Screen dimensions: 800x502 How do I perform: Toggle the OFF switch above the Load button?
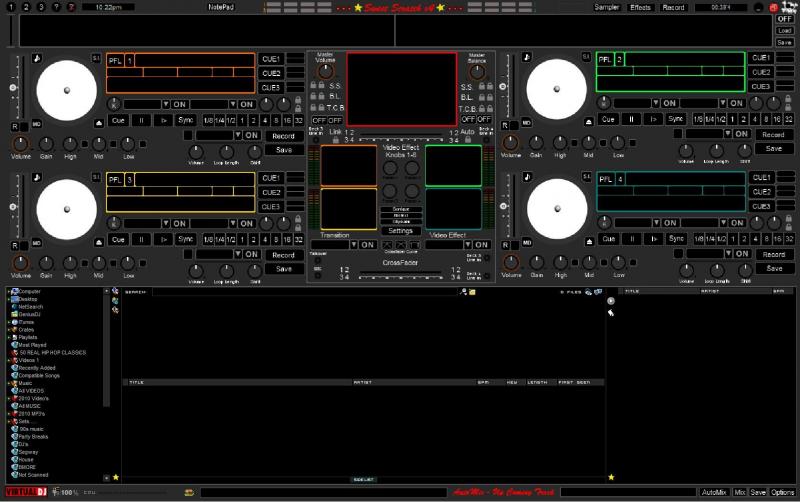tap(784, 19)
